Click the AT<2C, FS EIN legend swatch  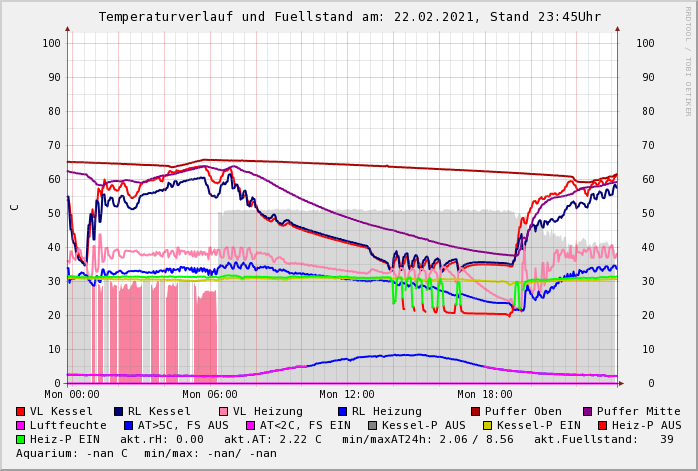pos(250,426)
